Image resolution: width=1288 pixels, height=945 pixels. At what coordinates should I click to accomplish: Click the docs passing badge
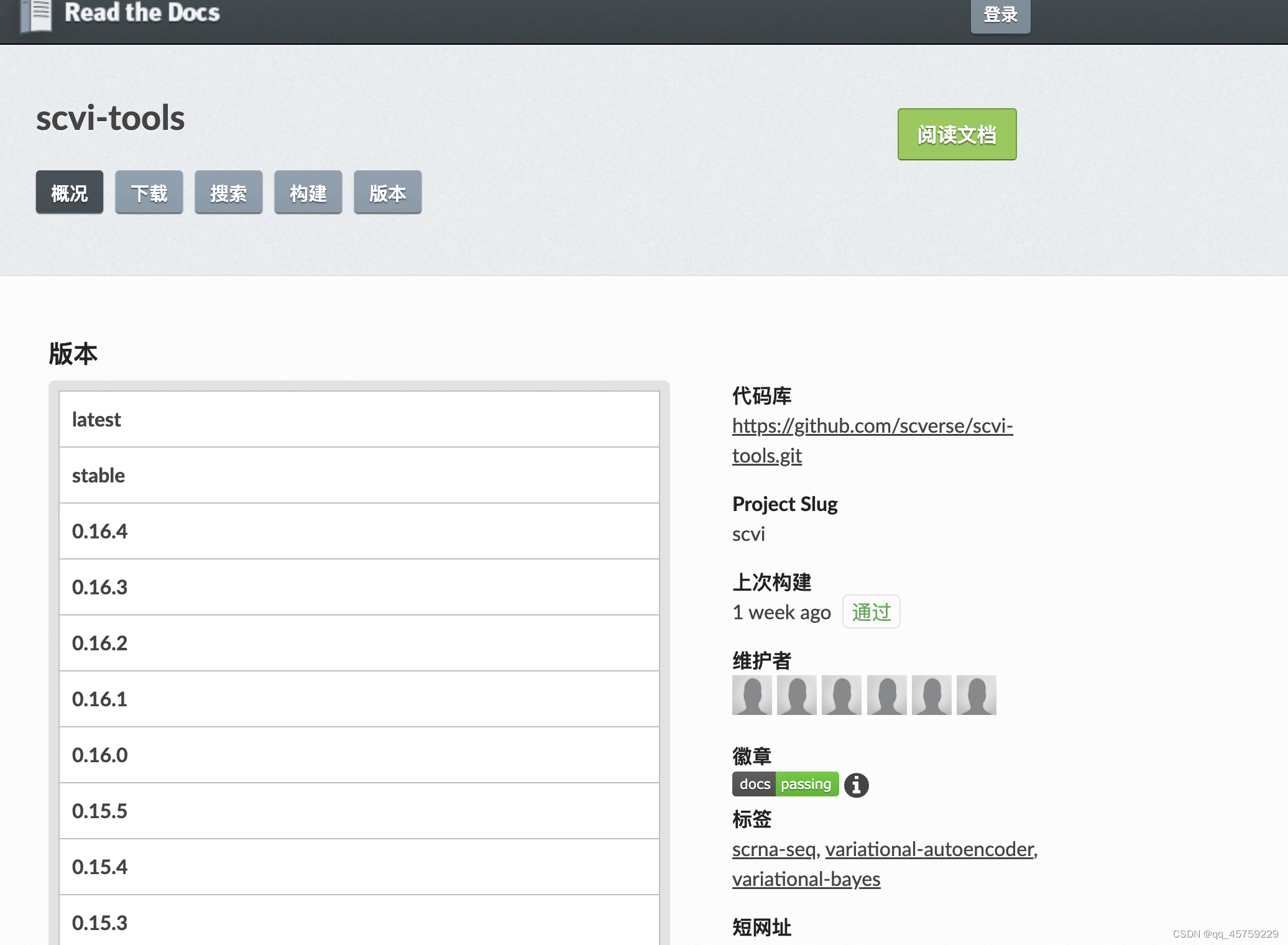point(785,784)
